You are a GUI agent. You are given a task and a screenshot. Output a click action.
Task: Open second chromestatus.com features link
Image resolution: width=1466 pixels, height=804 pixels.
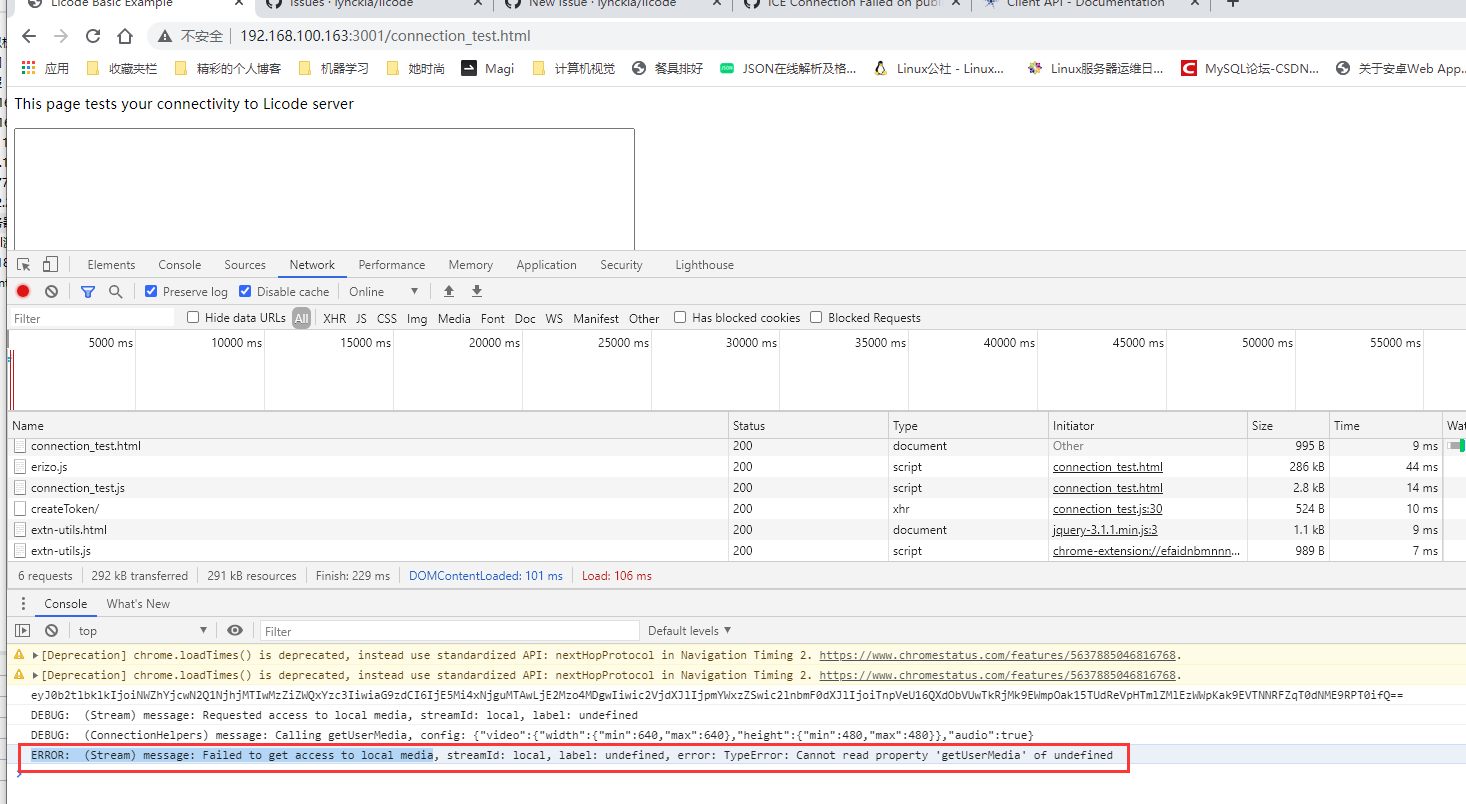pyautogui.click(x=999, y=675)
